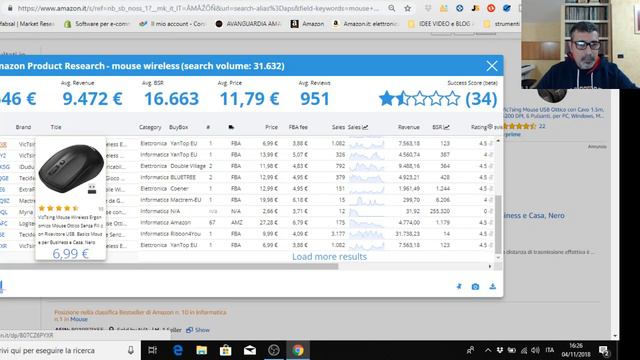The image size is (640, 360).
Task: Click the BSR value 255.320
Action: [x=440, y=211]
